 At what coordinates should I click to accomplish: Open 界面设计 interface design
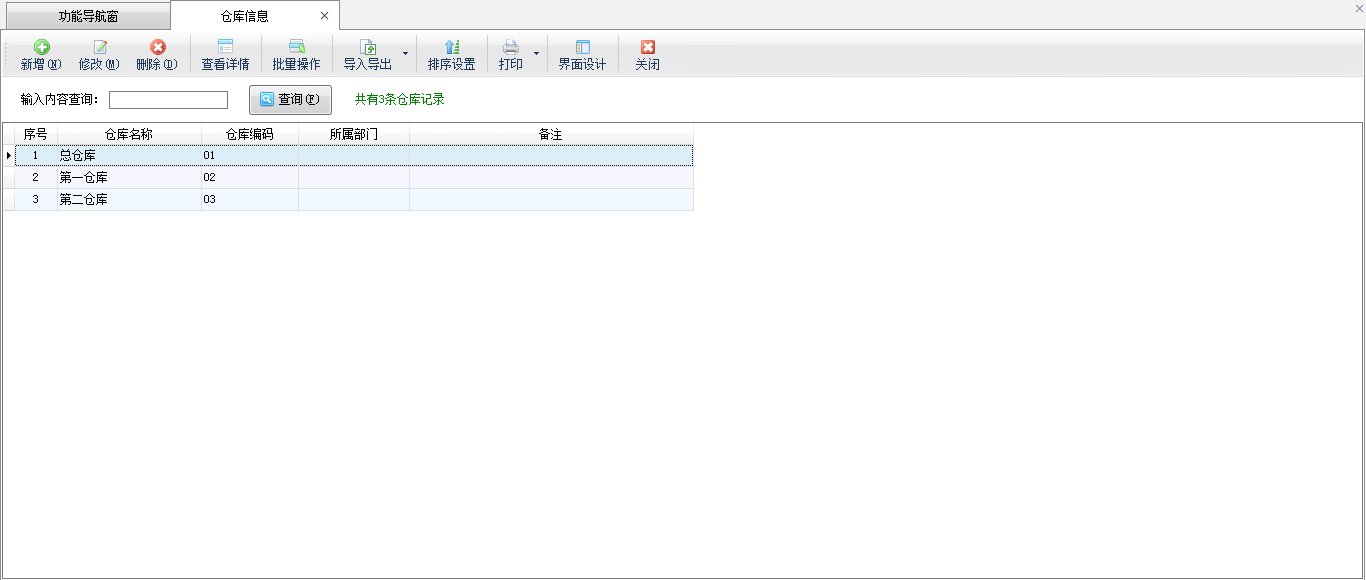click(x=582, y=55)
